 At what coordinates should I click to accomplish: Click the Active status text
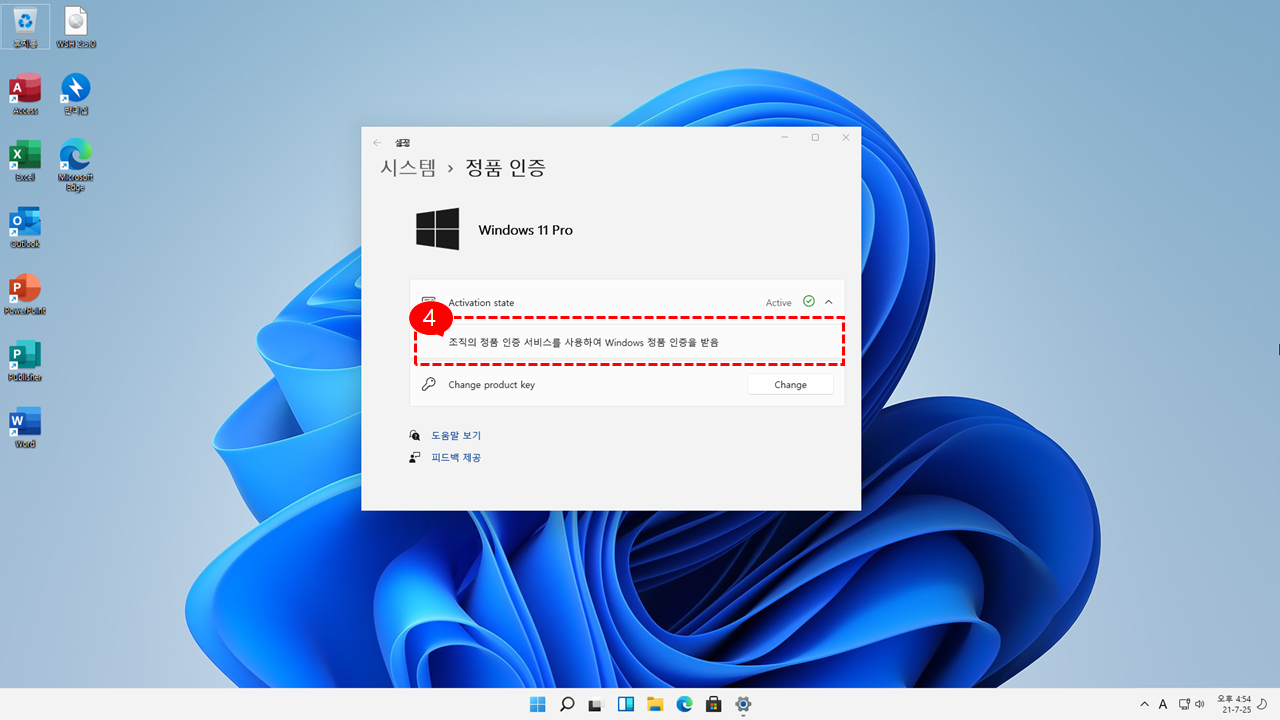click(x=778, y=302)
